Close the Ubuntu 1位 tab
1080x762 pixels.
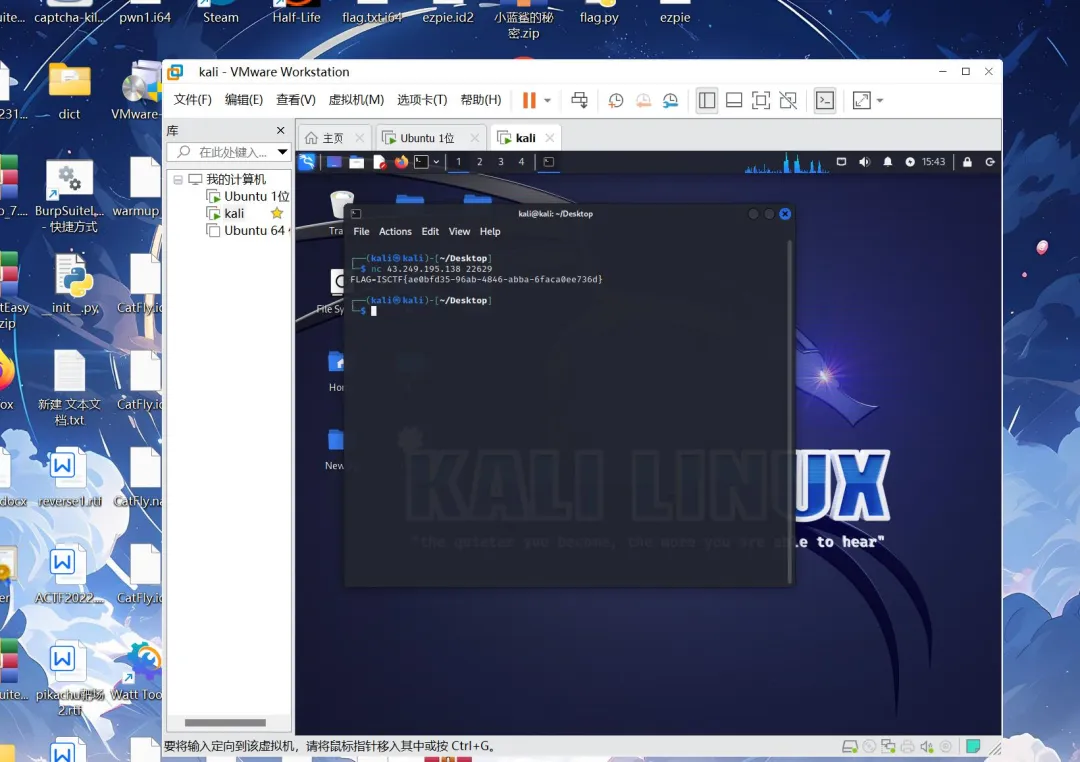click(475, 138)
